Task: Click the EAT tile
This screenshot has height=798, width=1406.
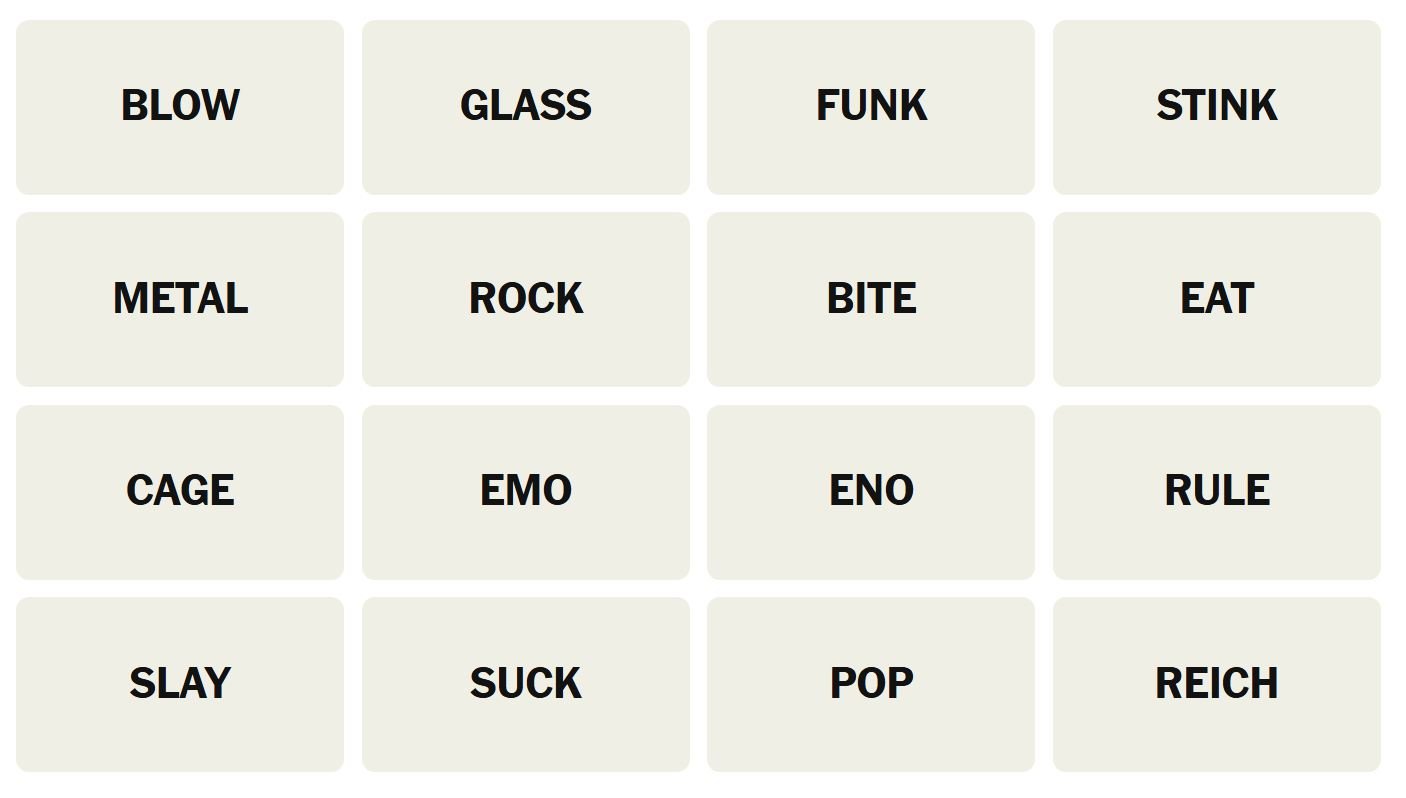Action: [x=1216, y=299]
